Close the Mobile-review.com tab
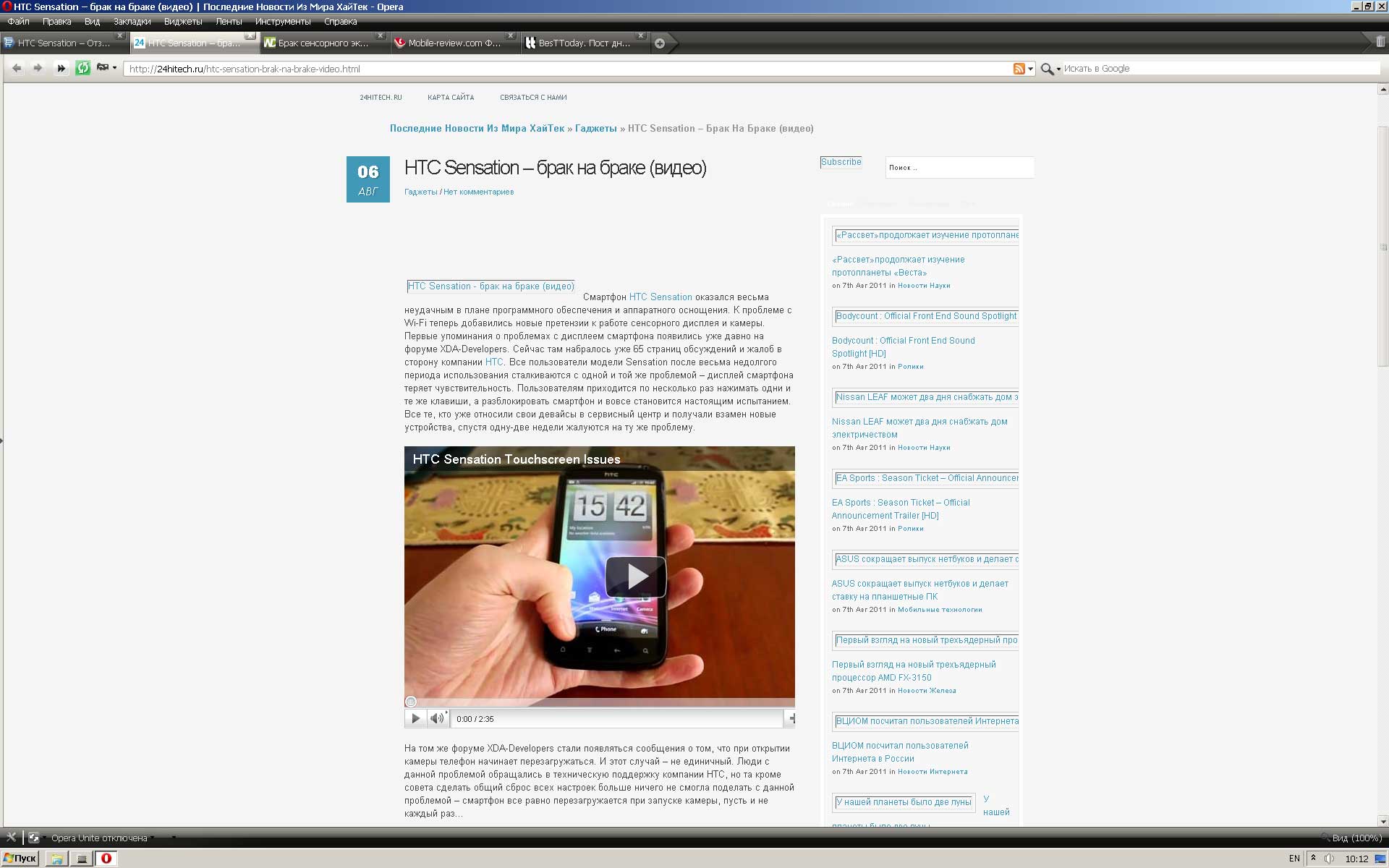 [x=510, y=35]
